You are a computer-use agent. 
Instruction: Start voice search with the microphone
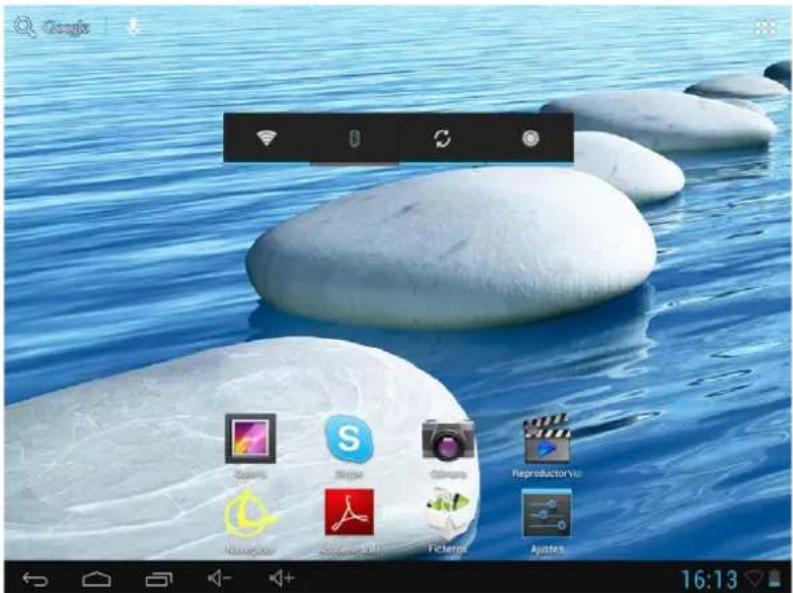(x=134, y=26)
